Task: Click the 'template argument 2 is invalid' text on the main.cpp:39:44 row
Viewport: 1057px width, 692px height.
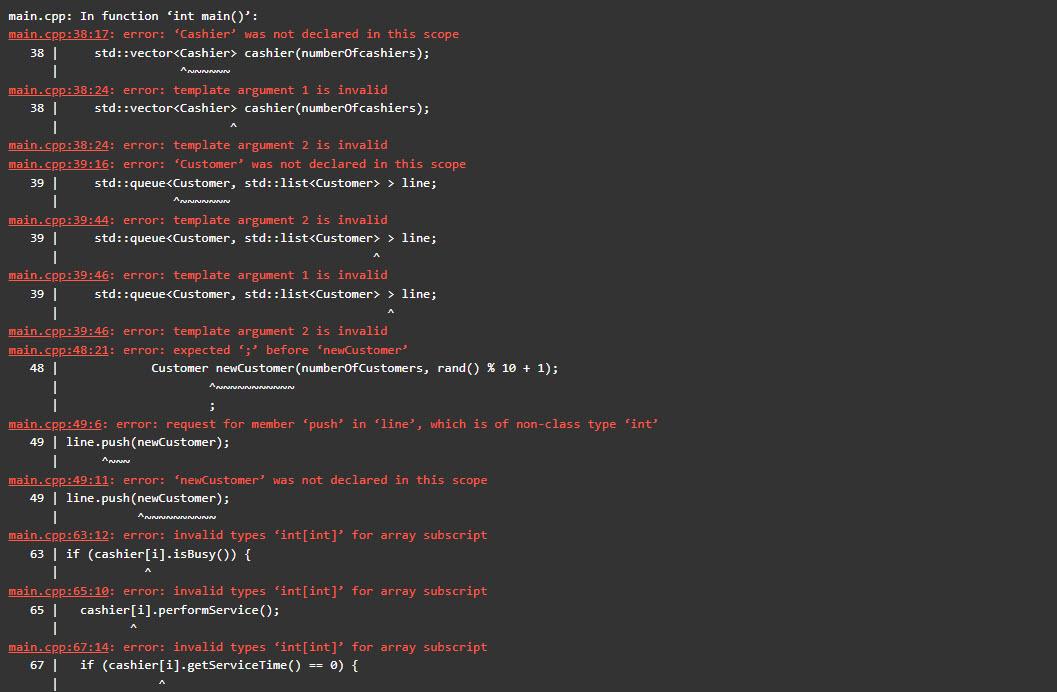Action: (280, 220)
